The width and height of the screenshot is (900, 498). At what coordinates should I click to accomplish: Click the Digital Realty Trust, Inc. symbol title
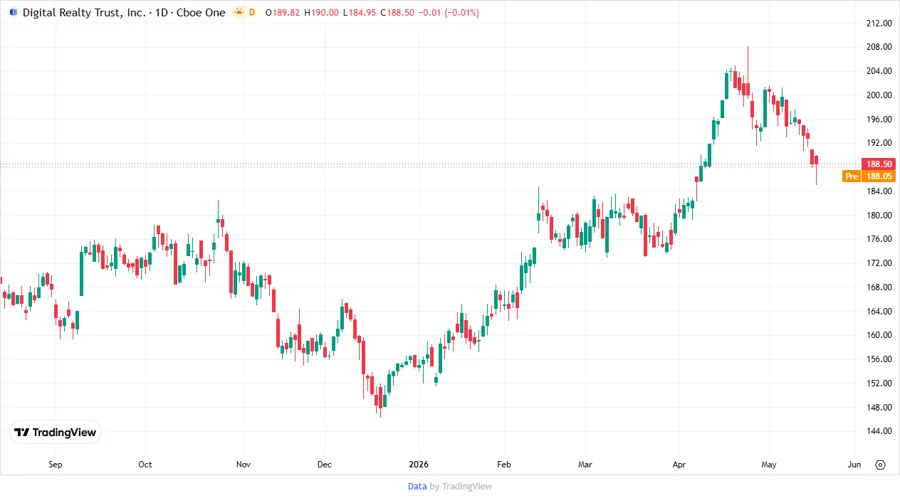(84, 12)
